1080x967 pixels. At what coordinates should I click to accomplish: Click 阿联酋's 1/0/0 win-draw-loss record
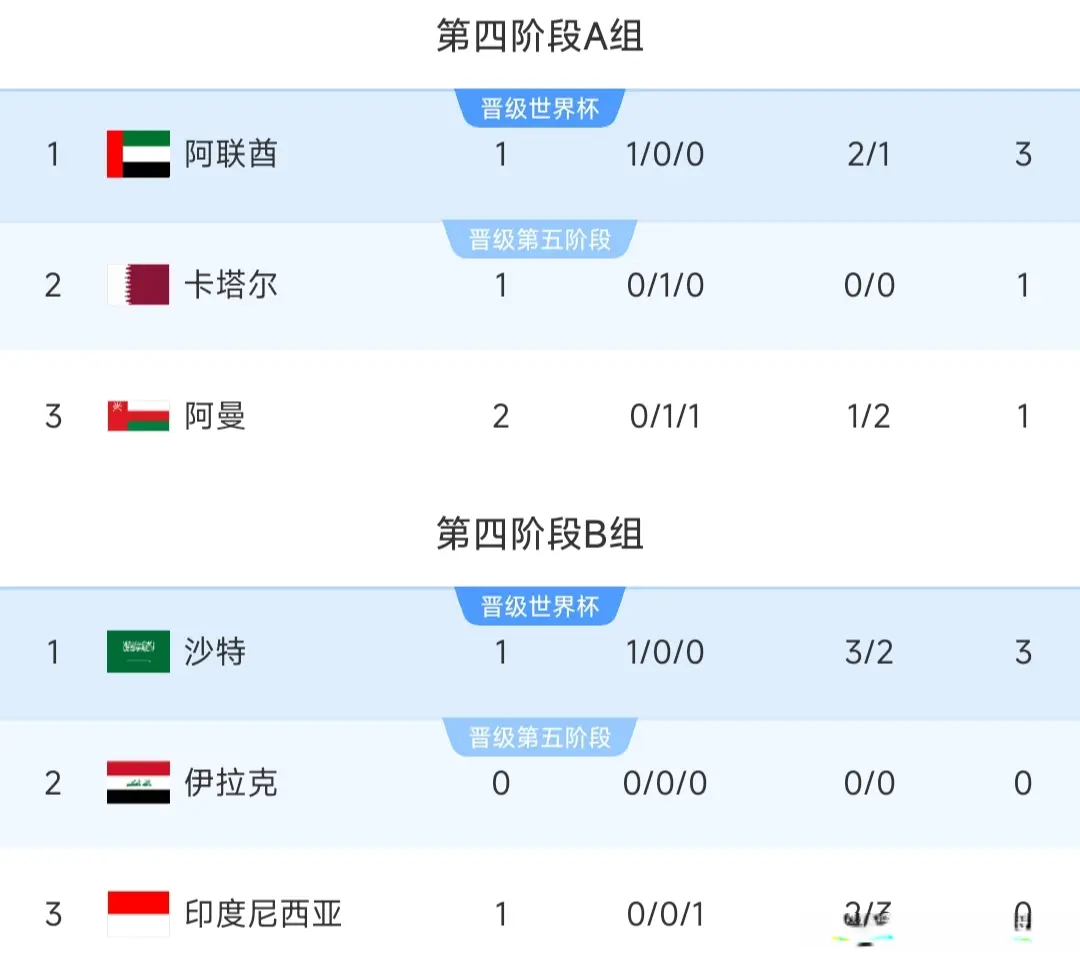pos(665,154)
